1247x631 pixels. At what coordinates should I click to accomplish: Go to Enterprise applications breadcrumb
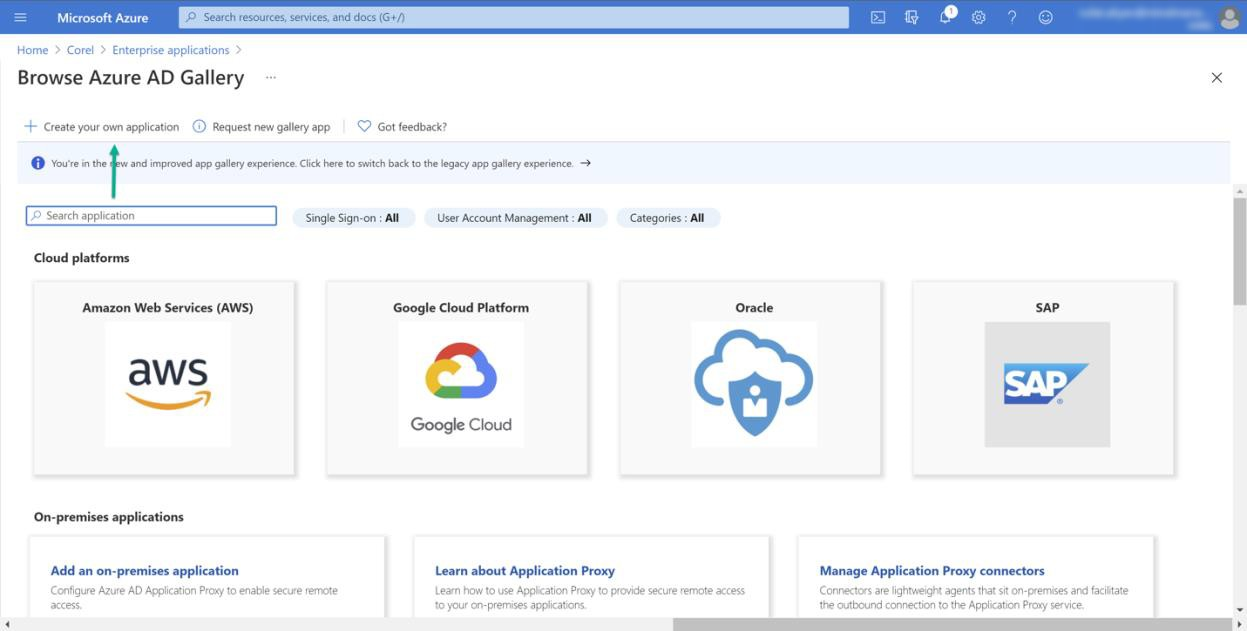171,50
